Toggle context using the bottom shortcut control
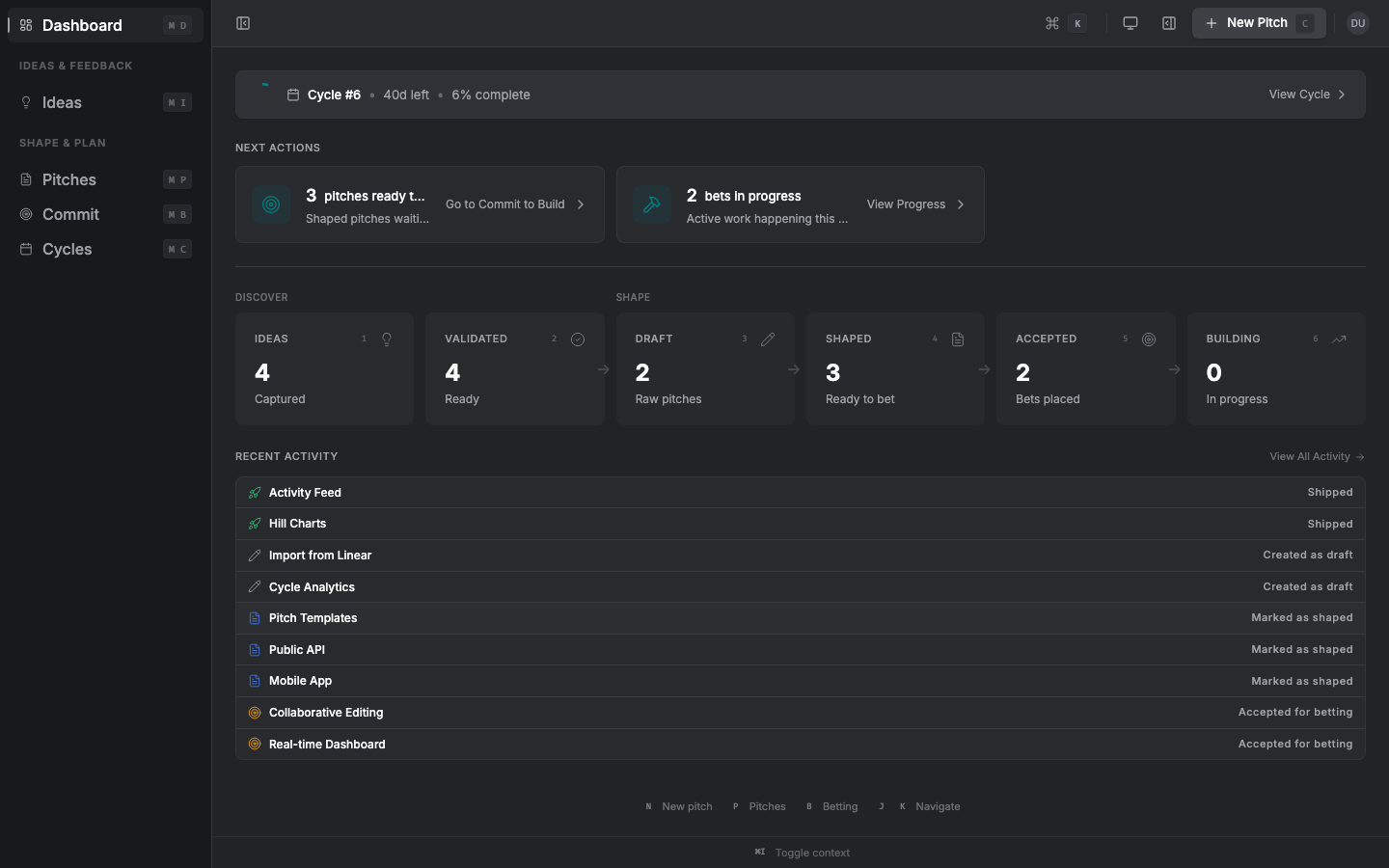Viewport: 1389px width, 868px height. tap(803, 853)
